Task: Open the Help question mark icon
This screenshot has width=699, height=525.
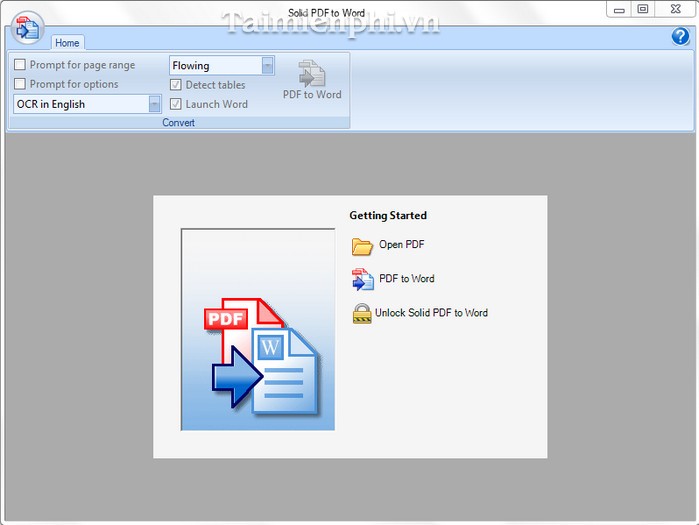Action: [680, 37]
